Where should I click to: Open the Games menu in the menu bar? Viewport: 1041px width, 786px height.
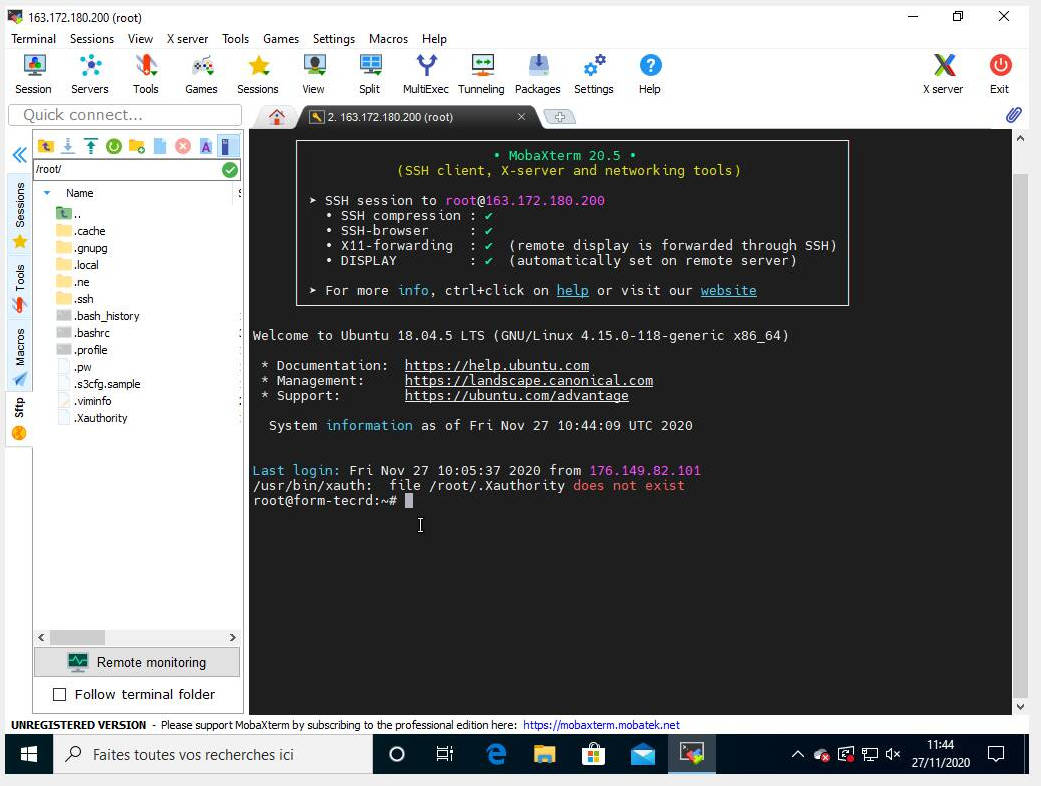coord(281,39)
